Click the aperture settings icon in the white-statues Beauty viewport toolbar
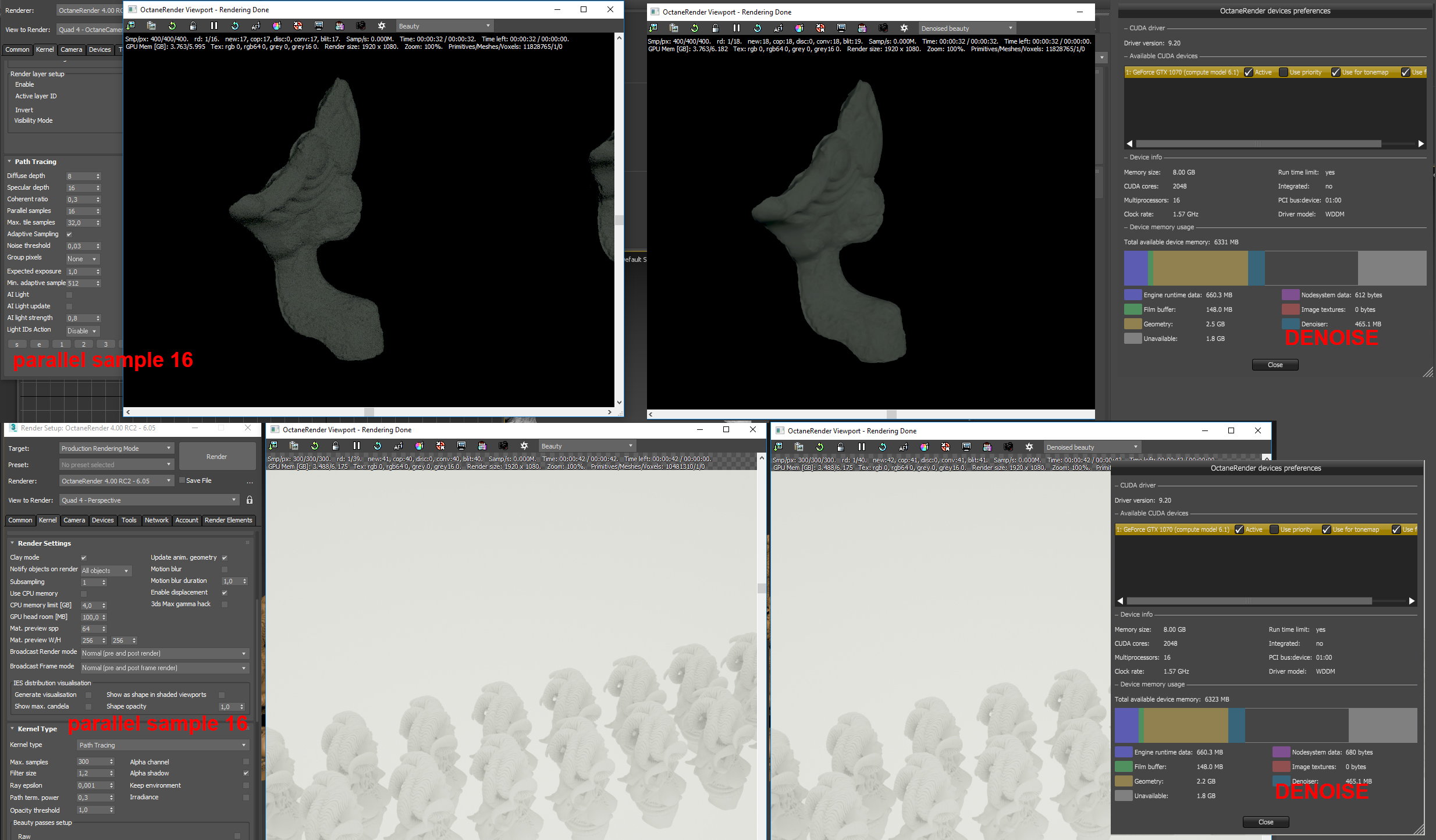This screenshot has width=1436, height=840. (524, 446)
